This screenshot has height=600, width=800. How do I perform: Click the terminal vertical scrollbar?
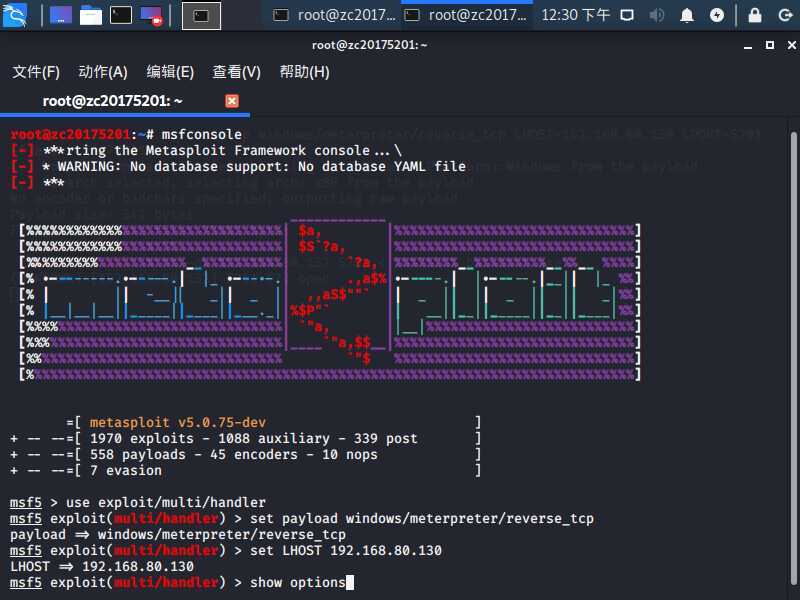point(794,357)
